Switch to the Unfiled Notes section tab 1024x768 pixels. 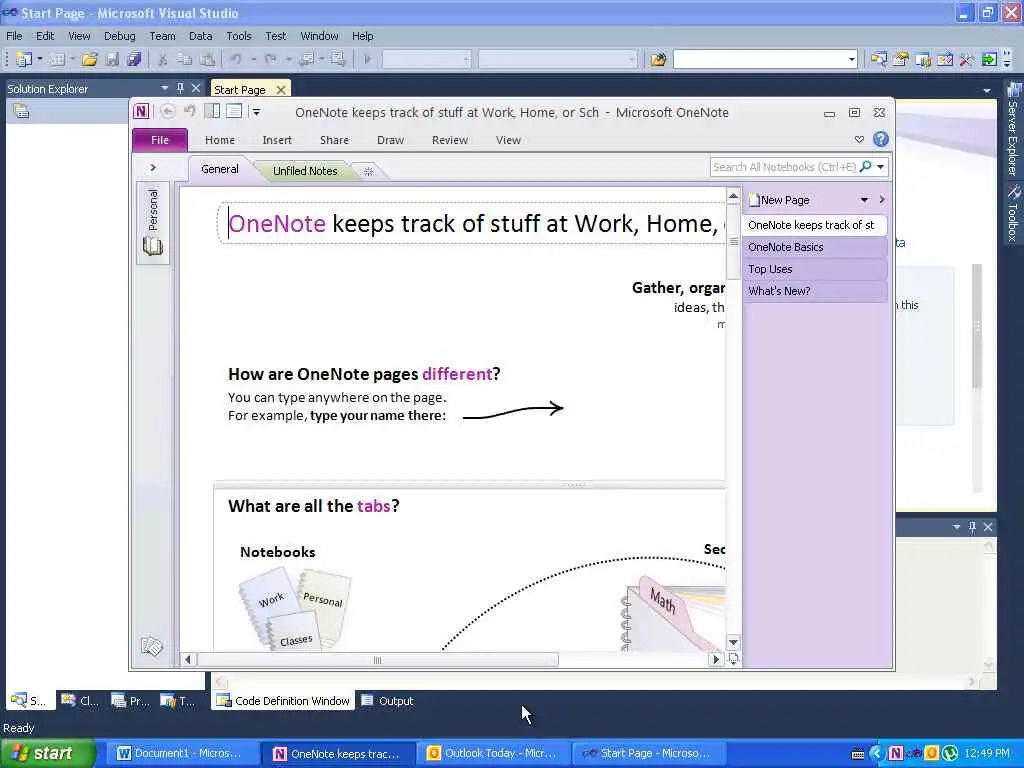(x=305, y=171)
